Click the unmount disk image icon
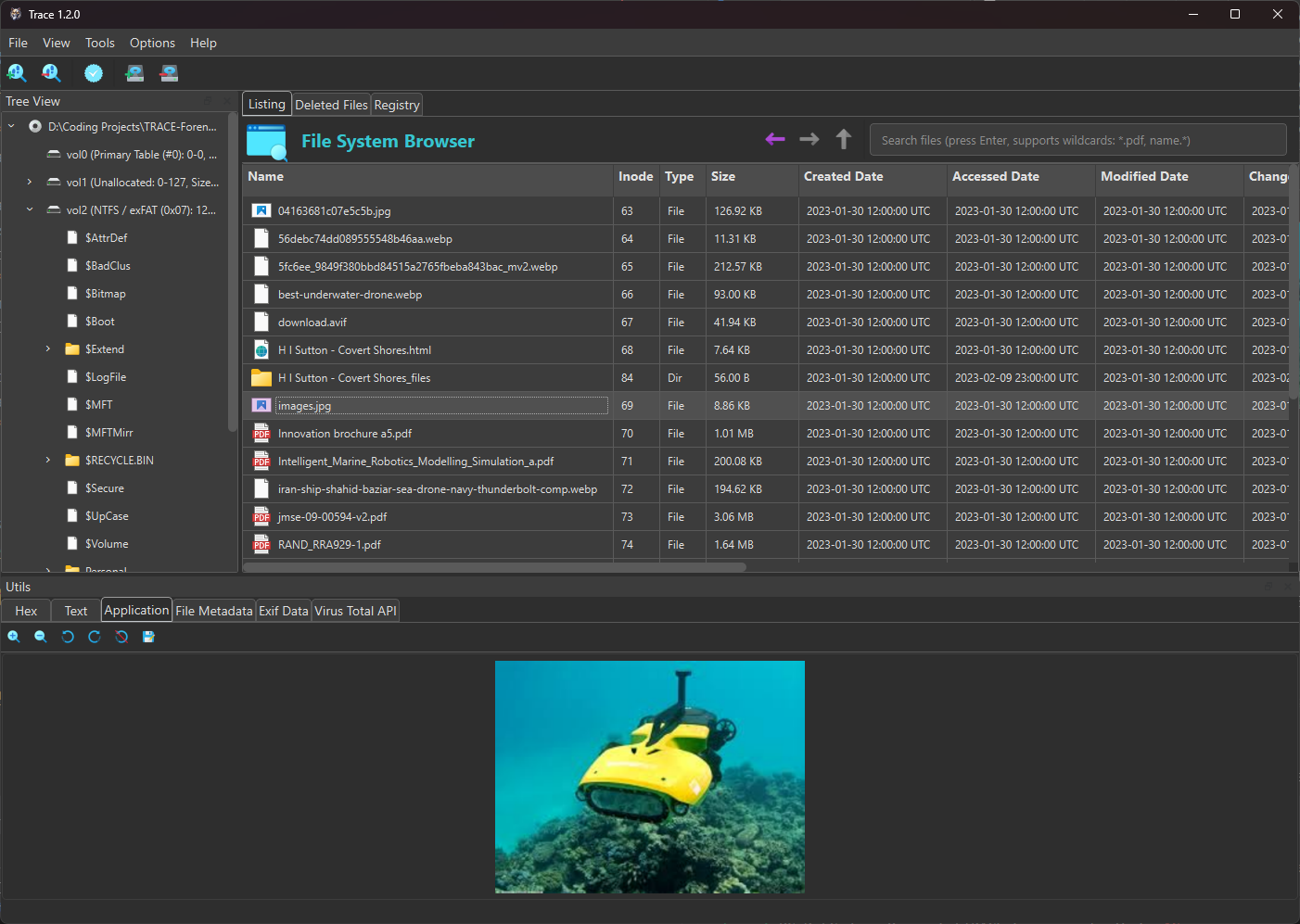Screen dimensions: 1300x924 click(x=169, y=73)
